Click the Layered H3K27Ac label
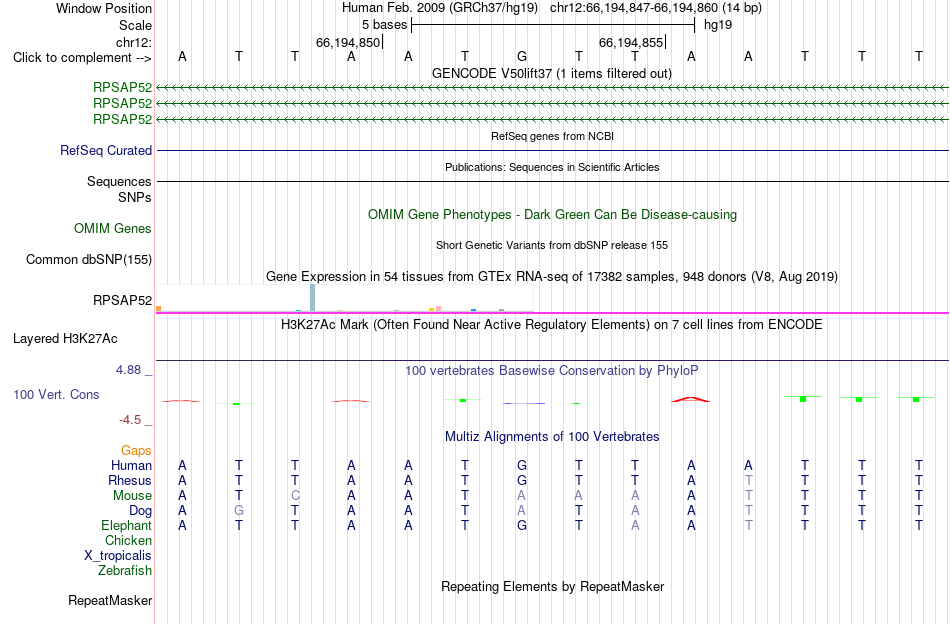This screenshot has width=950, height=624. pyautogui.click(x=65, y=339)
